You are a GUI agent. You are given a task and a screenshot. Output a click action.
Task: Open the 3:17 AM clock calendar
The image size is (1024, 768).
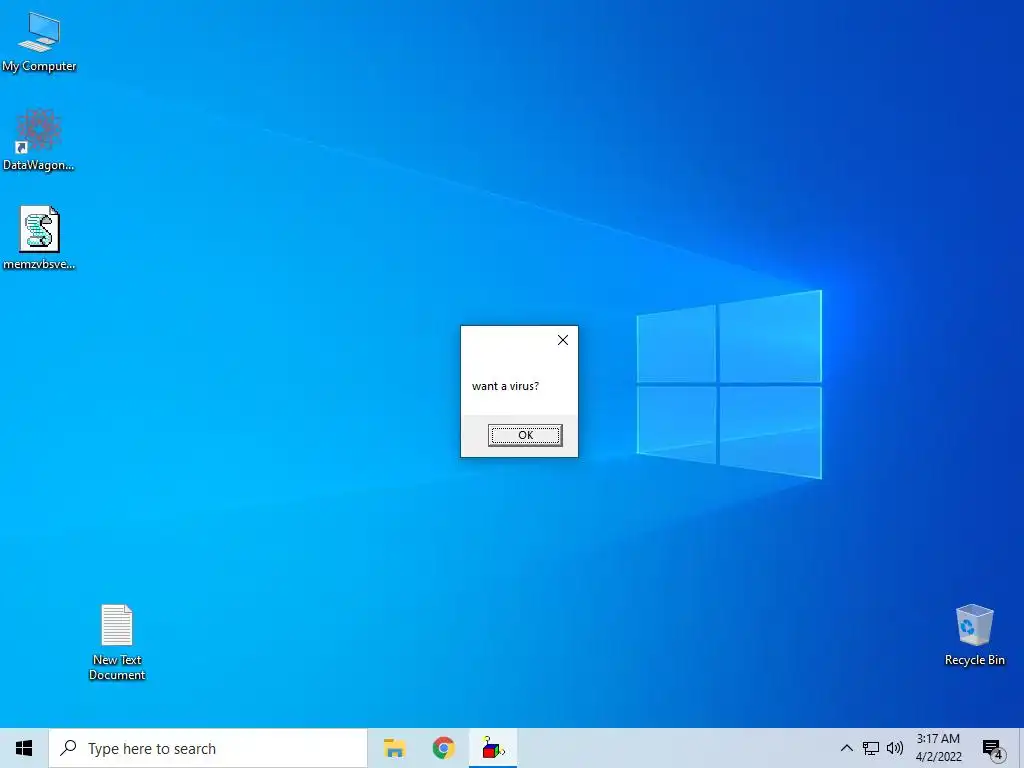coord(938,748)
